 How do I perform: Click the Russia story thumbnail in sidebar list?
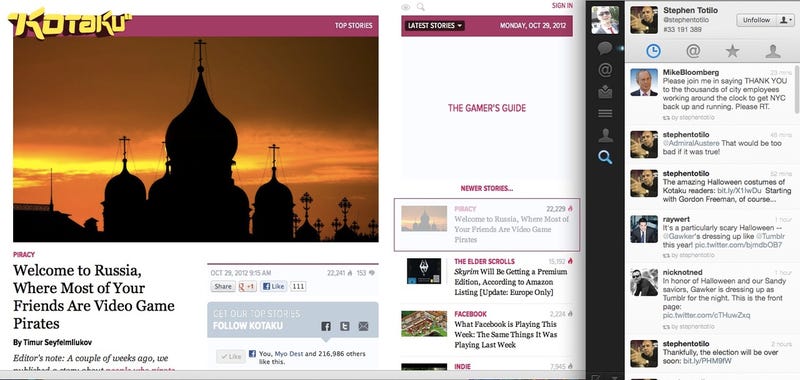(x=424, y=218)
